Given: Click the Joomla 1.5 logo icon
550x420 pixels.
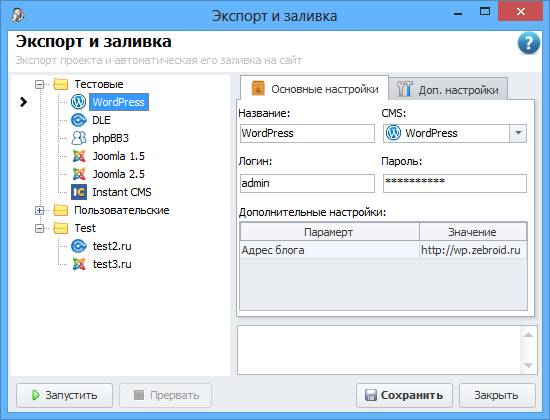Looking at the screenshot, I should click(79, 156).
